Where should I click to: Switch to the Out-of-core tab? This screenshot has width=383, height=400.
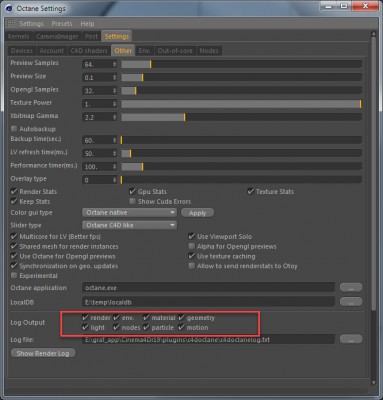pyautogui.click(x=175, y=51)
